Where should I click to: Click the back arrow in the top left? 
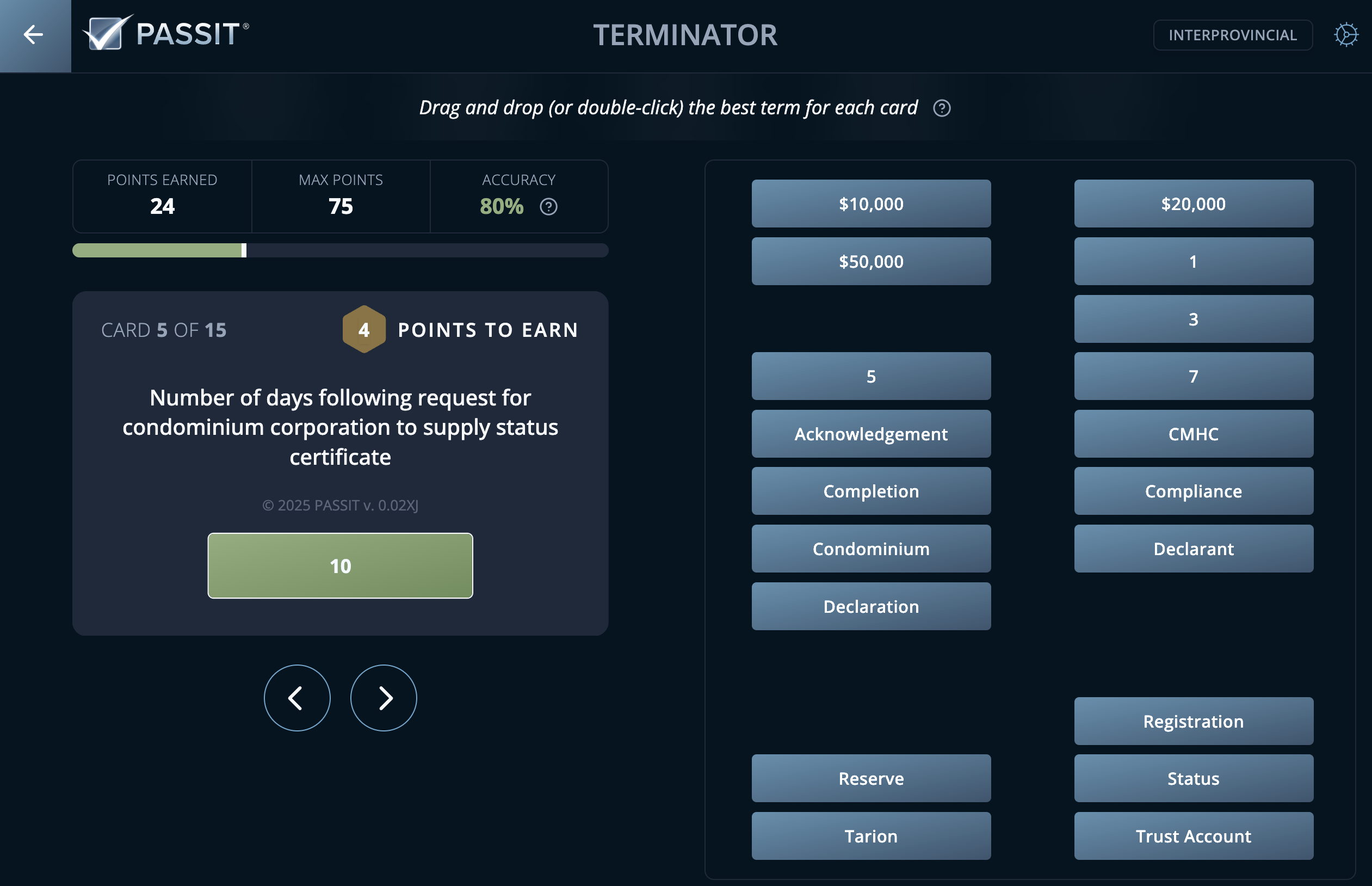click(x=34, y=34)
